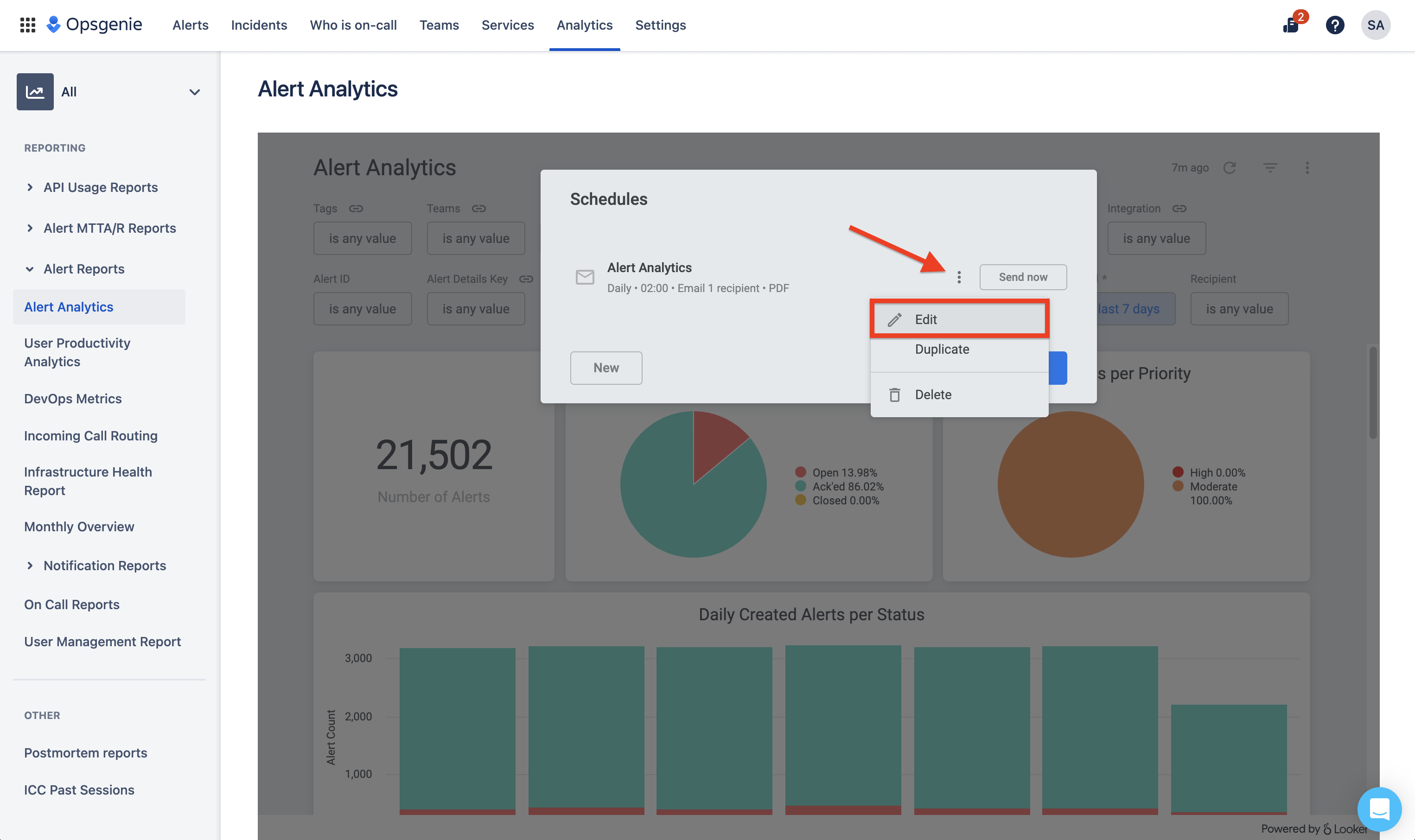The width and height of the screenshot is (1415, 840).
Task: Select Duplicate from the schedule menu
Action: (x=941, y=349)
